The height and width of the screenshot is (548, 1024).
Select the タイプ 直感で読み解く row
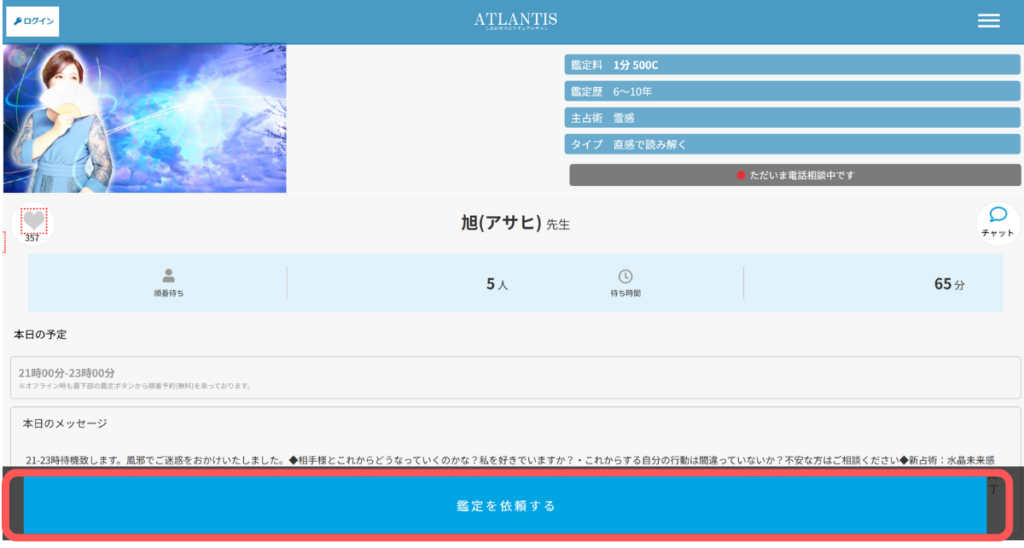792,144
